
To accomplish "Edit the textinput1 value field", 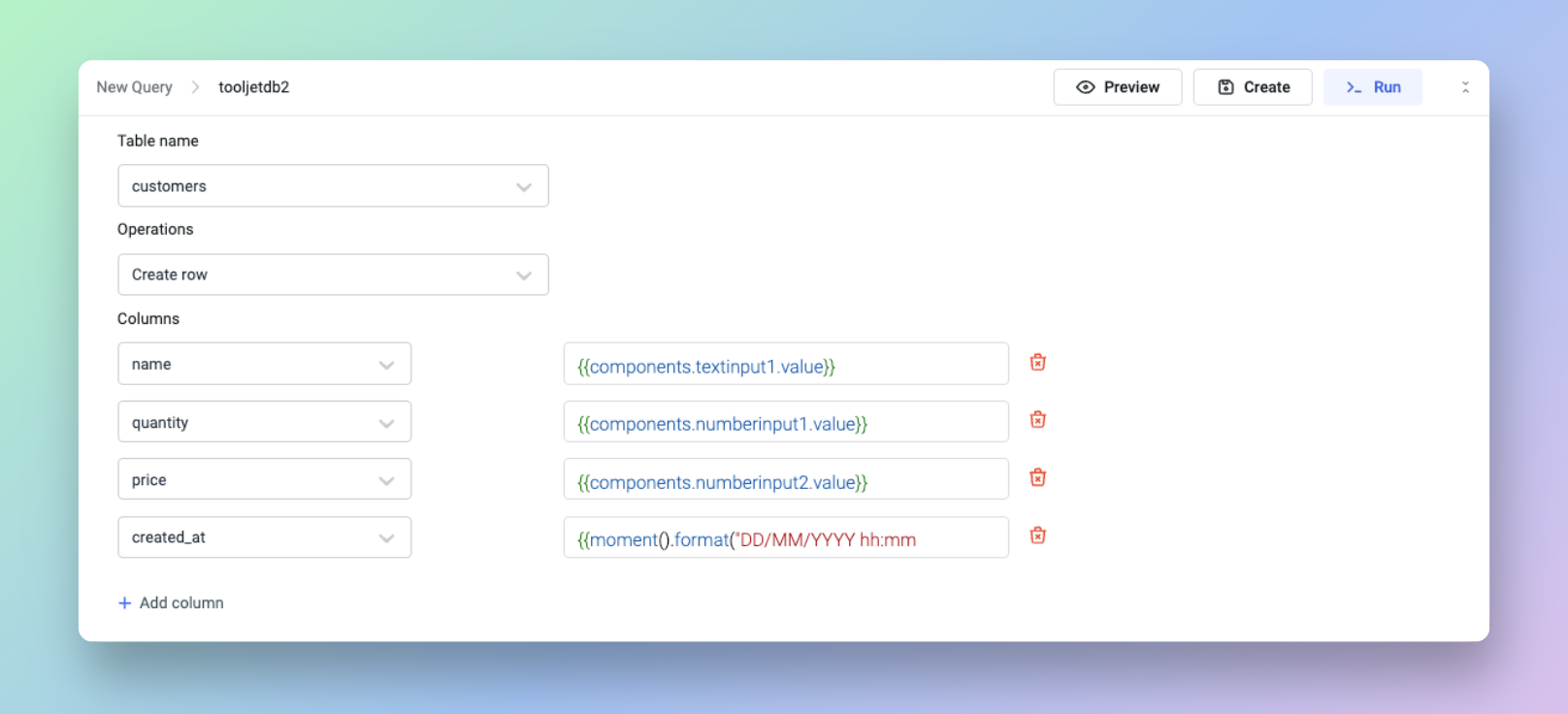I will [785, 365].
